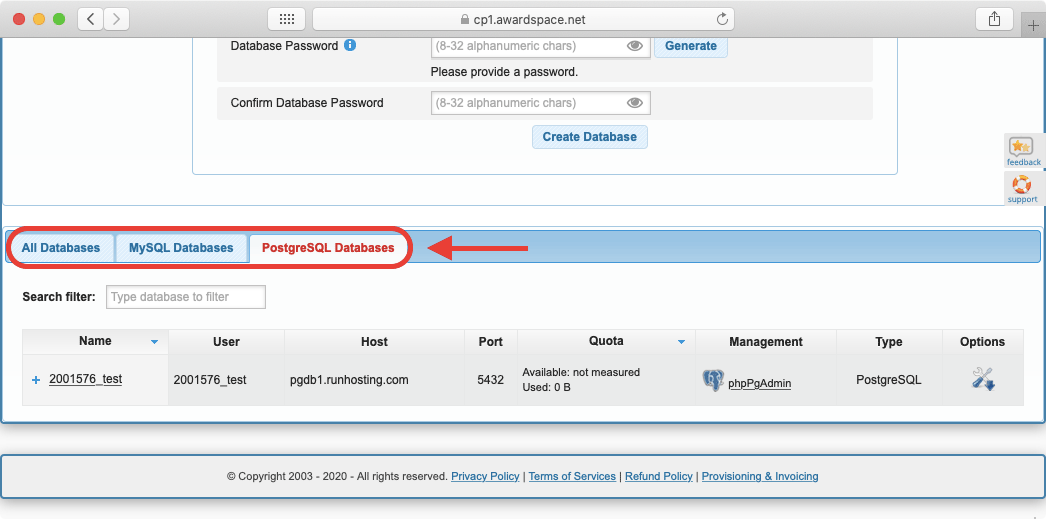Open the Privacy Policy link
Image resolution: width=1046 pixels, height=519 pixels.
pos(485,476)
